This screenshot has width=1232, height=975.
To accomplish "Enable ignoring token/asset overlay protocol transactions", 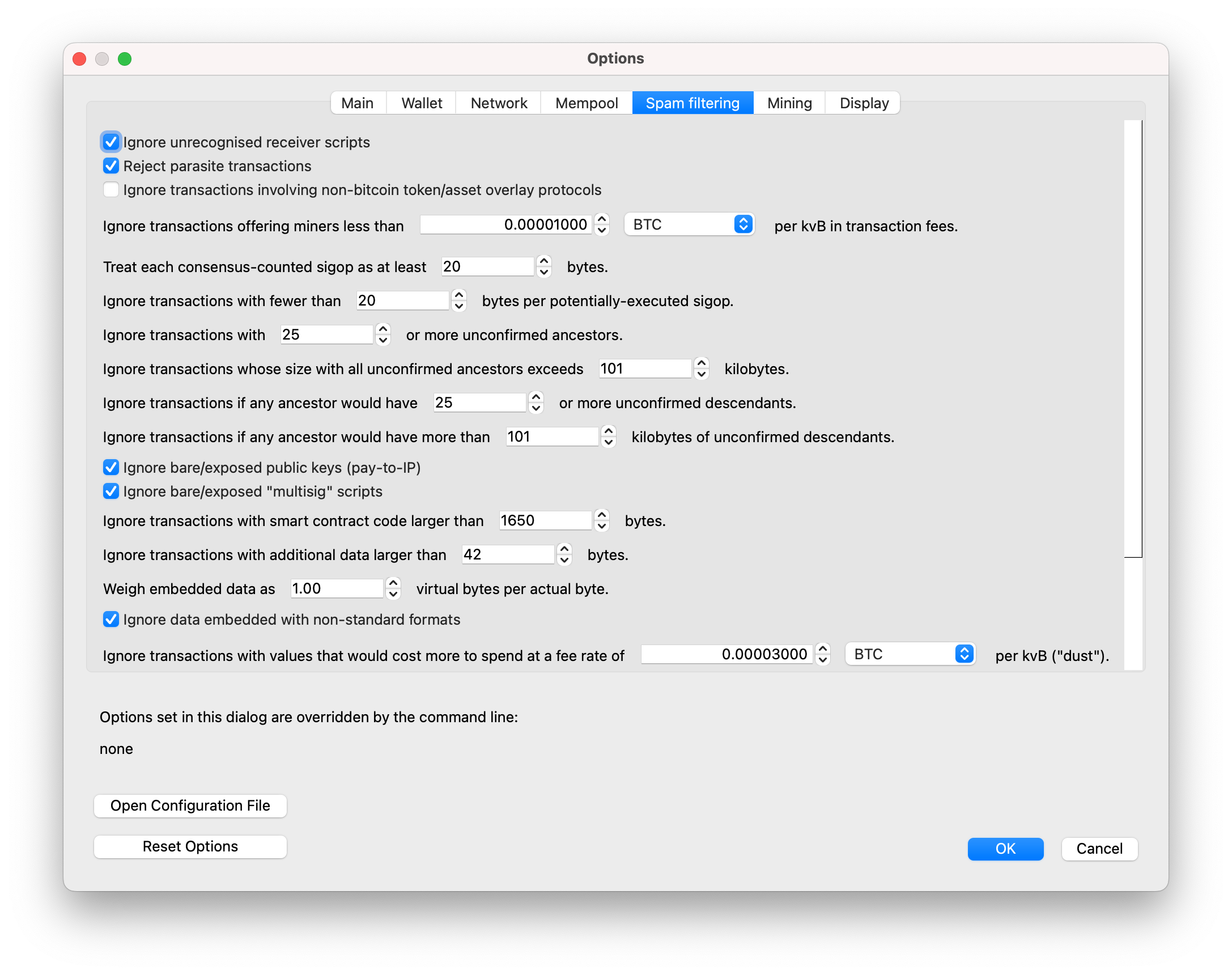I will tap(111, 189).
